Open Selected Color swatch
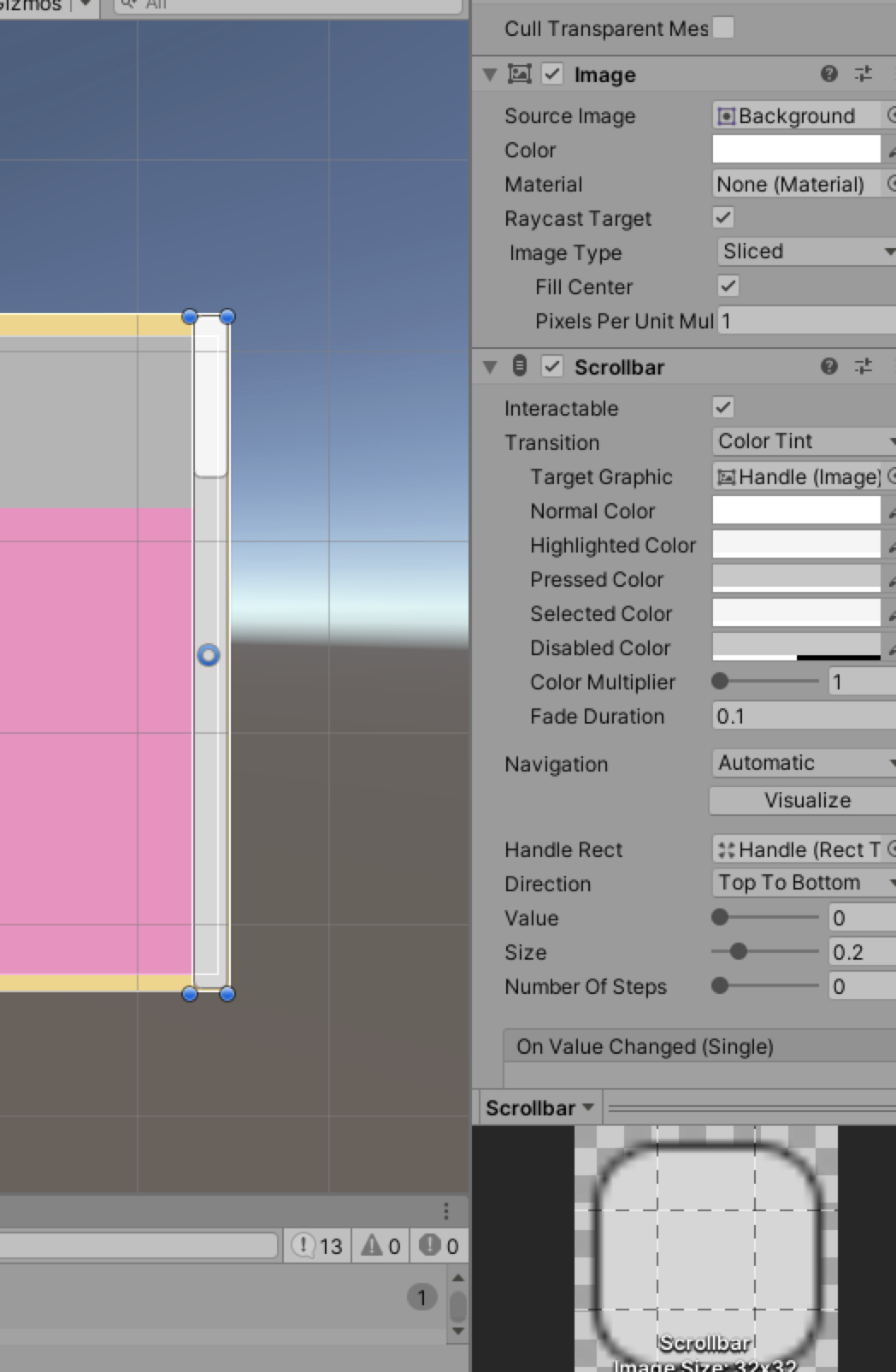 797,613
